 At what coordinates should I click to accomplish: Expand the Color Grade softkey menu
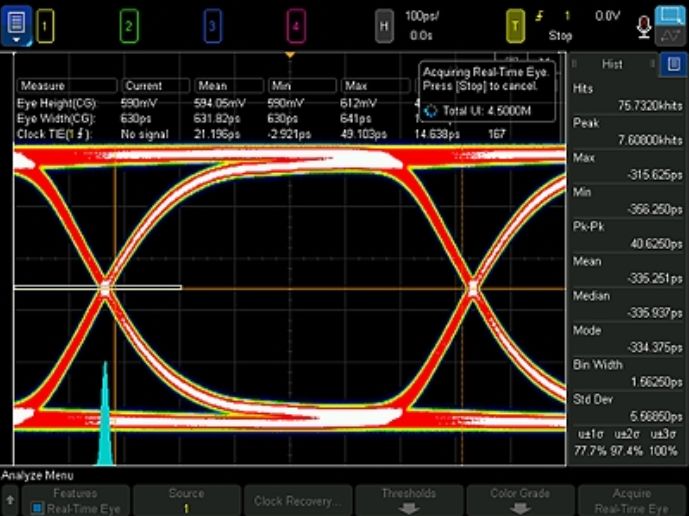pyautogui.click(x=519, y=501)
